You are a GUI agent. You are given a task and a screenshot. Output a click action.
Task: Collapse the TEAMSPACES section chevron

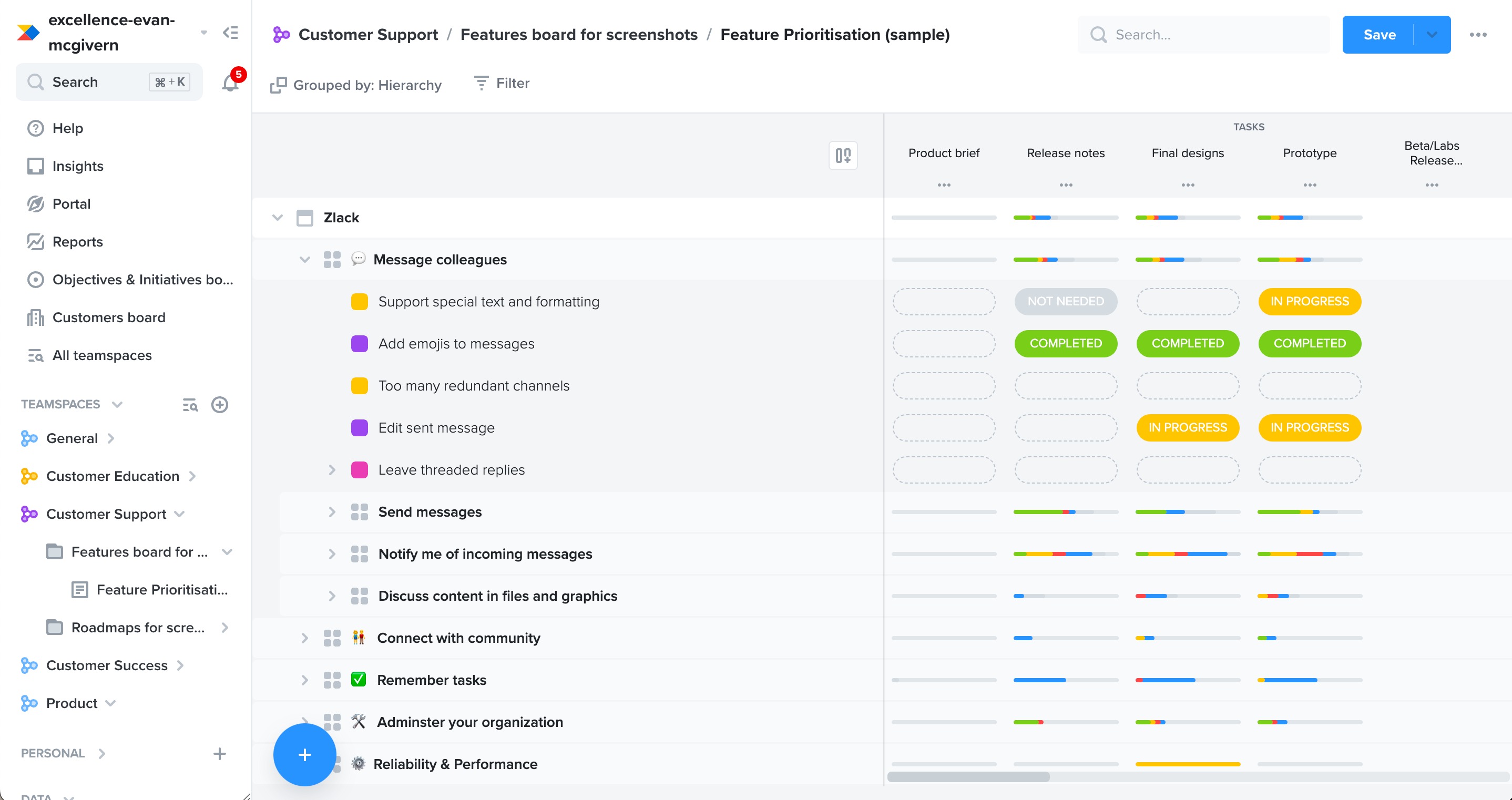click(x=117, y=404)
